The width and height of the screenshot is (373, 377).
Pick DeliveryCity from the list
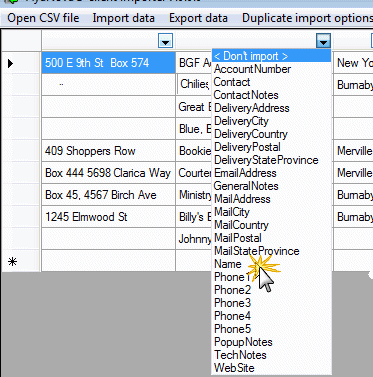[271, 121]
